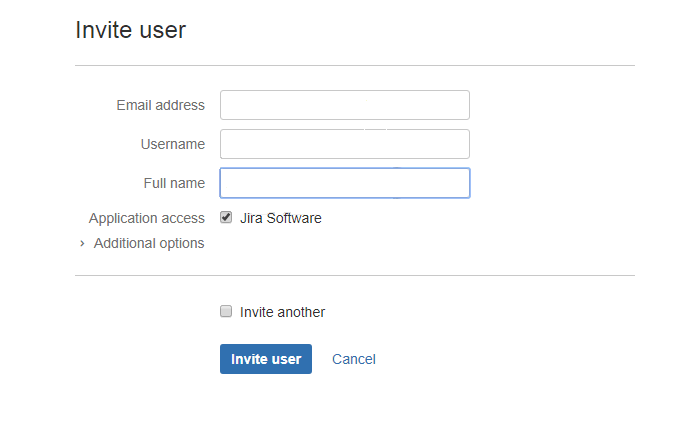Click the Email address field label
Image resolution: width=675 pixels, height=446 pixels.
pos(161,105)
